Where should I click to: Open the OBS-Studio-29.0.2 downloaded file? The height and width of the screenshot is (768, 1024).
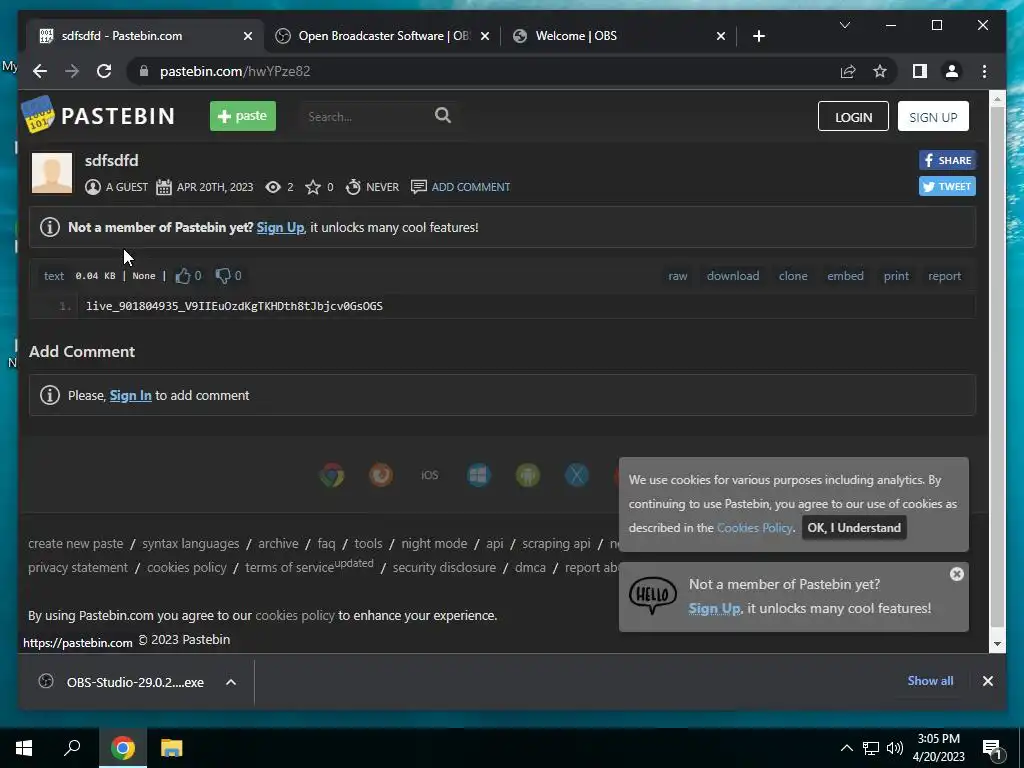point(135,682)
